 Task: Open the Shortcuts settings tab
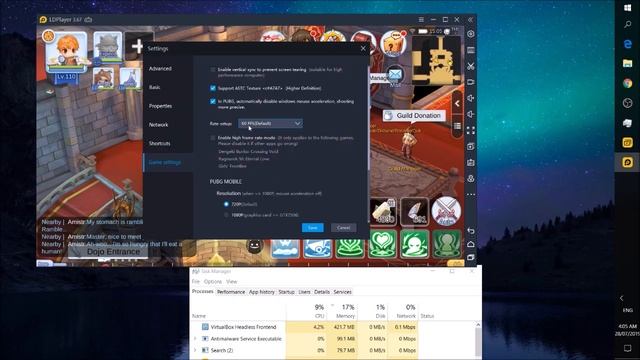tap(160, 144)
